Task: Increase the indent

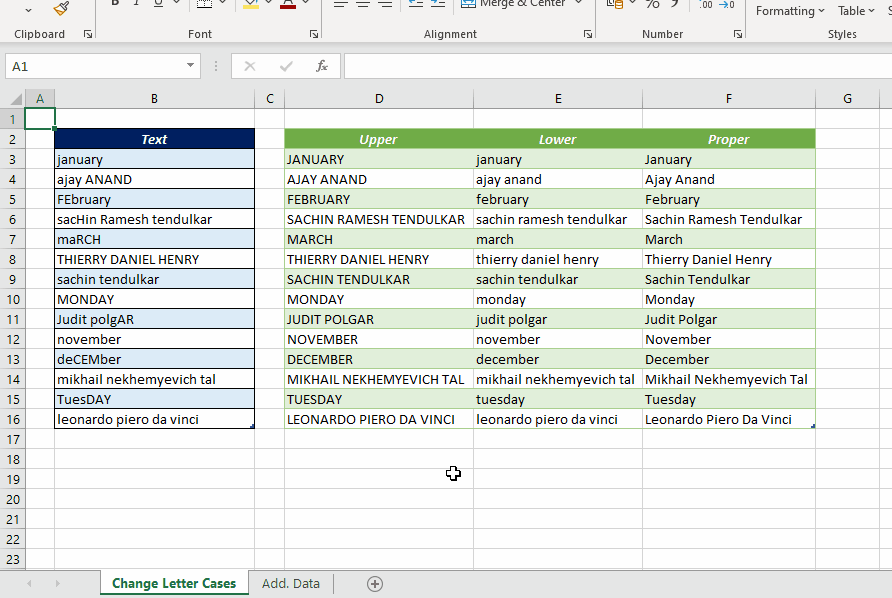Action: coord(438,3)
